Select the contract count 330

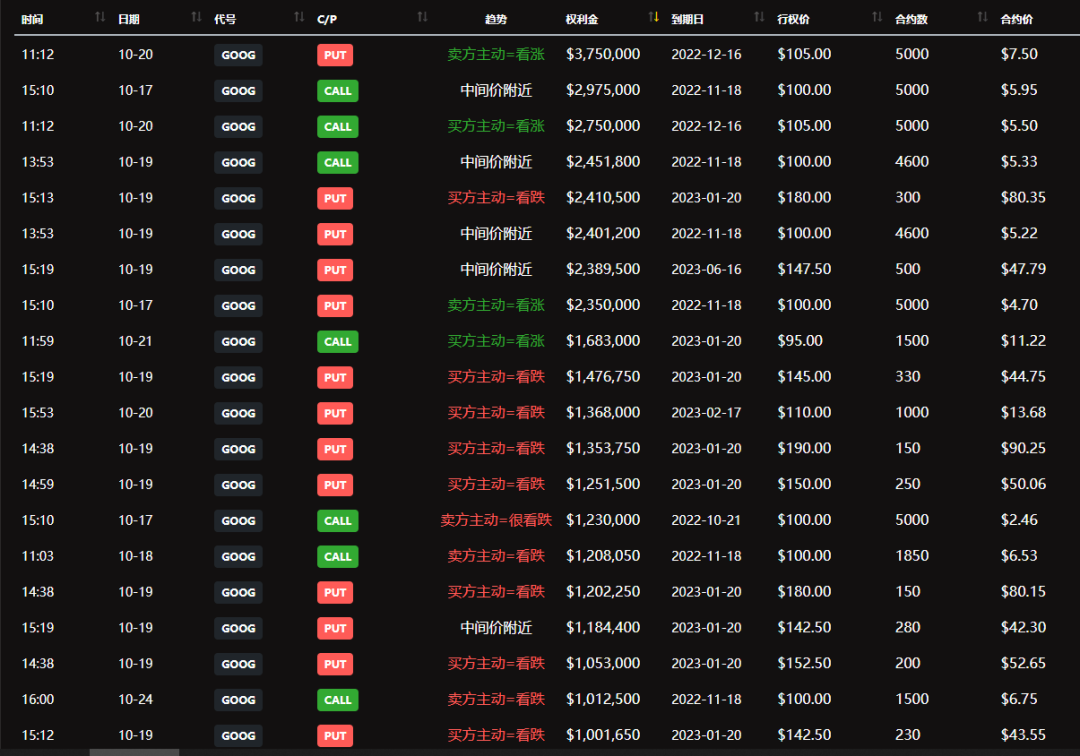[907, 376]
